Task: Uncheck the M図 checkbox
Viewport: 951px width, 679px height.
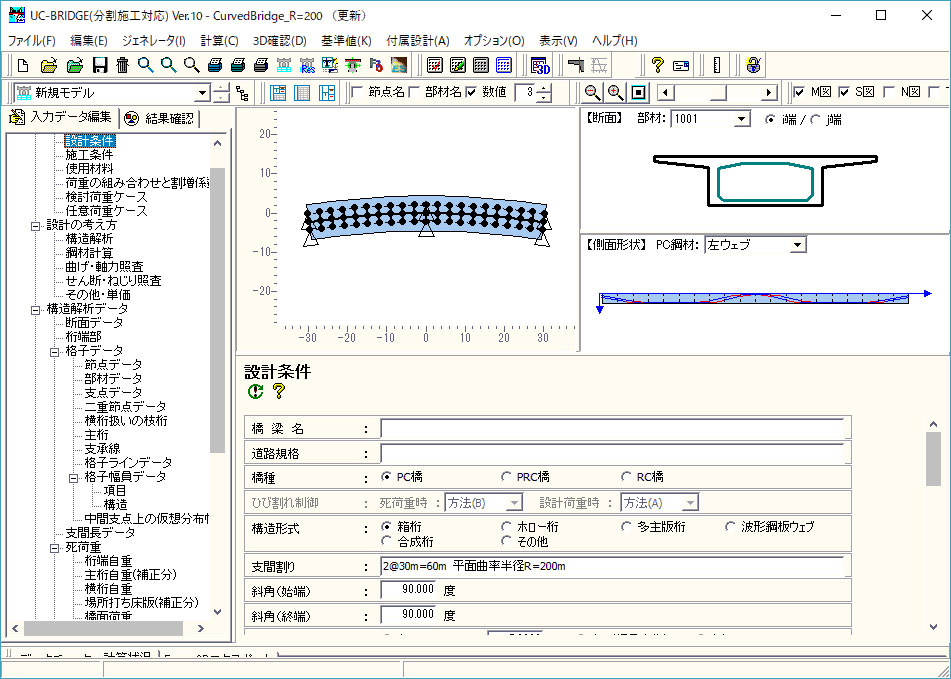Action: click(x=800, y=92)
